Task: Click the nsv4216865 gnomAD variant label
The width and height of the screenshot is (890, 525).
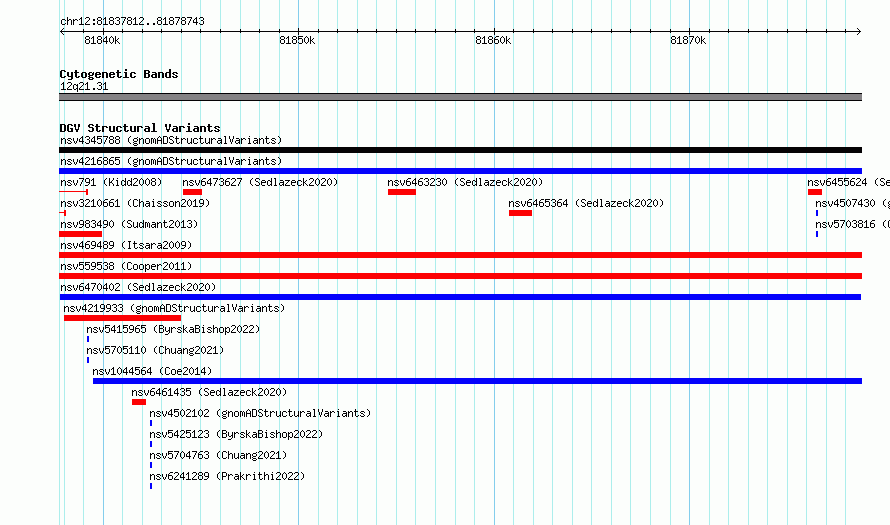Action: (171, 161)
